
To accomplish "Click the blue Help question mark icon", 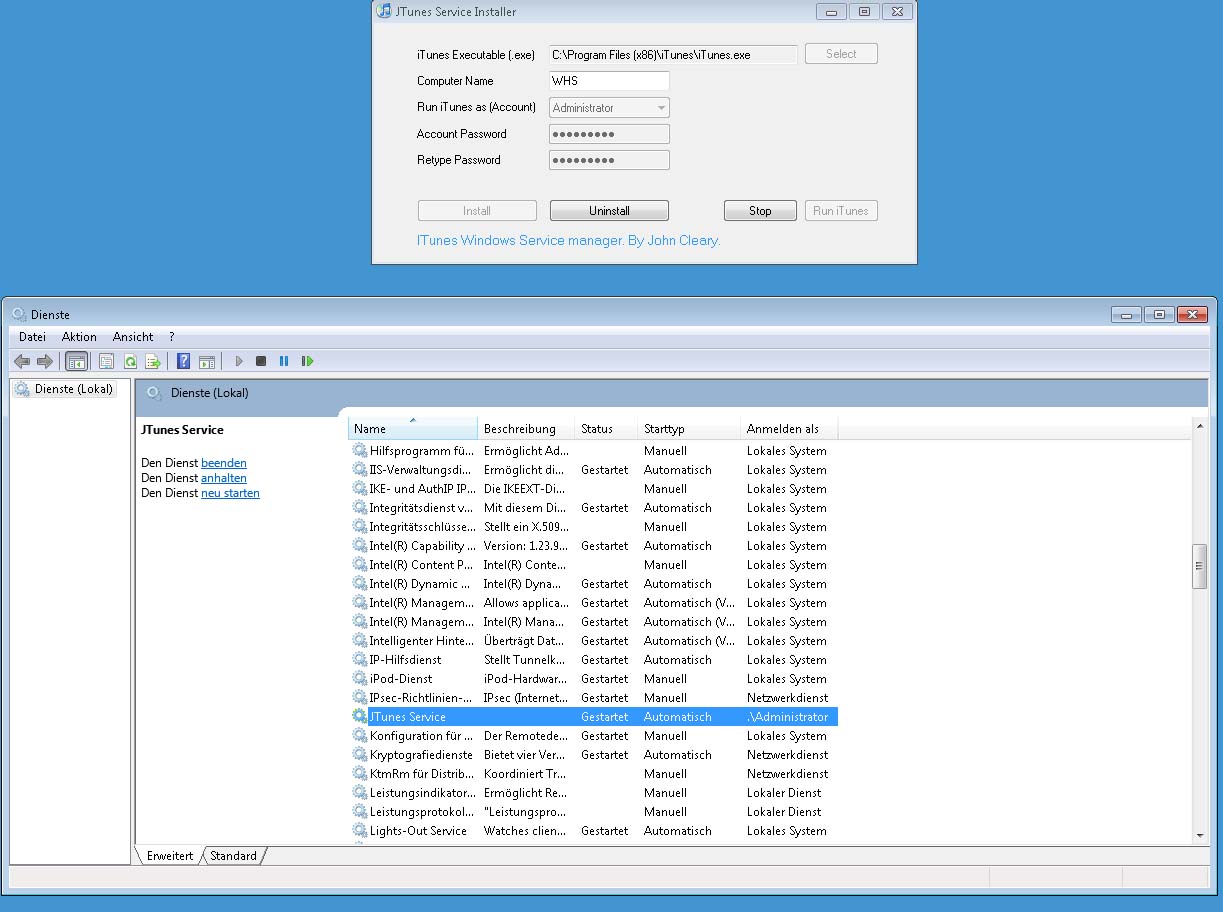I will pyautogui.click(x=183, y=361).
